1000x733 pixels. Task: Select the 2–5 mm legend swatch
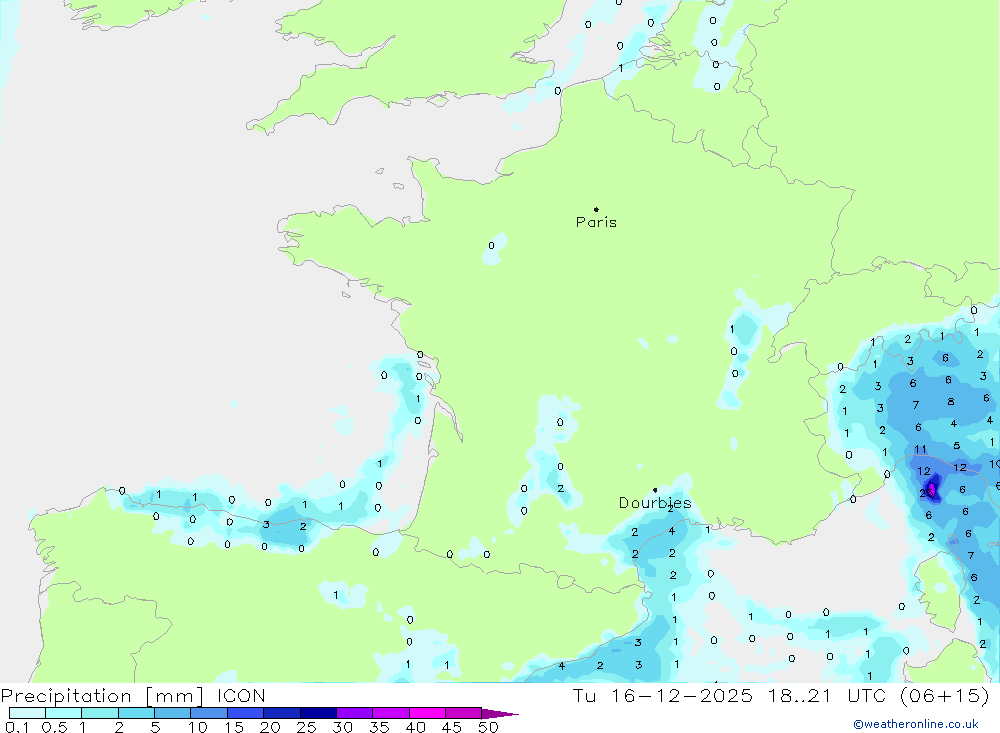(x=136, y=713)
